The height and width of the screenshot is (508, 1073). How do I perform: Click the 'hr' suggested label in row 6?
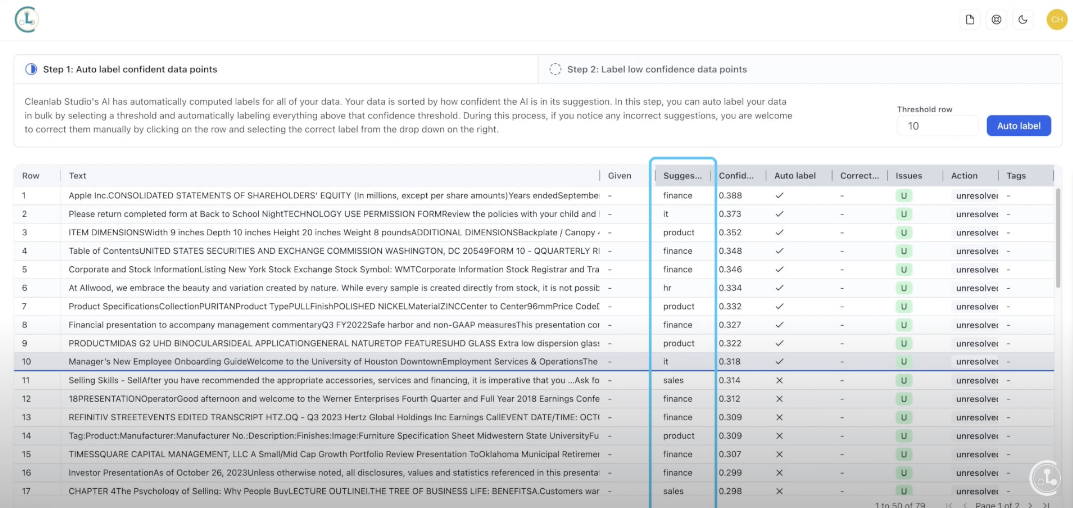[x=667, y=288]
